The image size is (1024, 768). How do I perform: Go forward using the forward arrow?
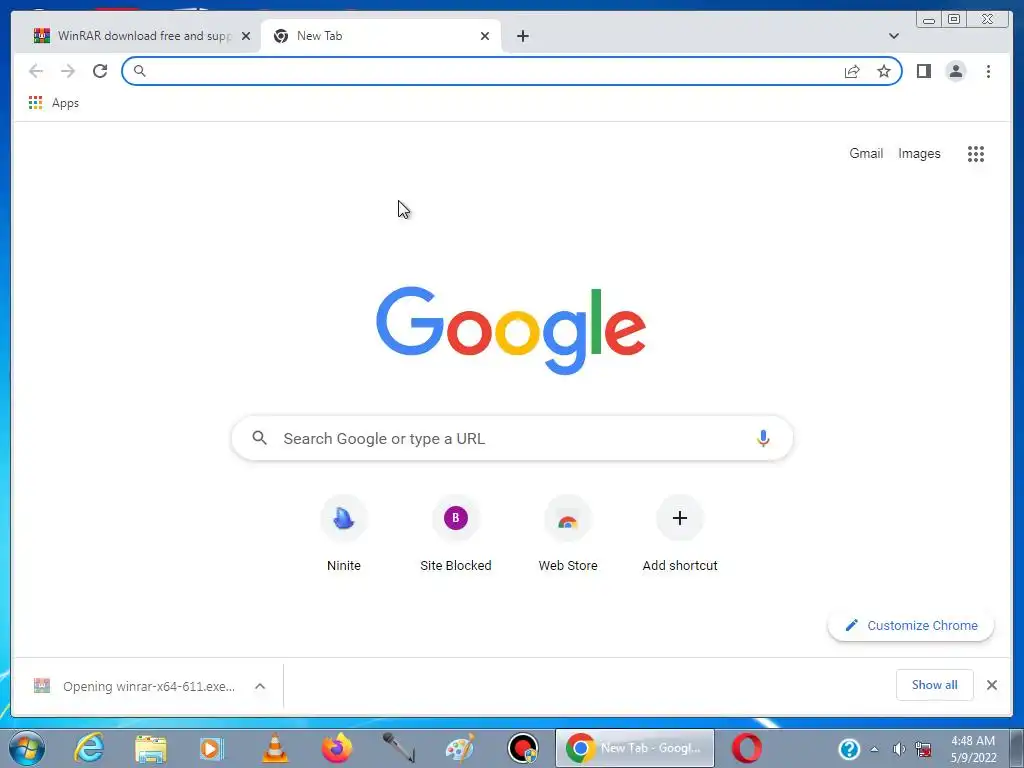[68, 71]
